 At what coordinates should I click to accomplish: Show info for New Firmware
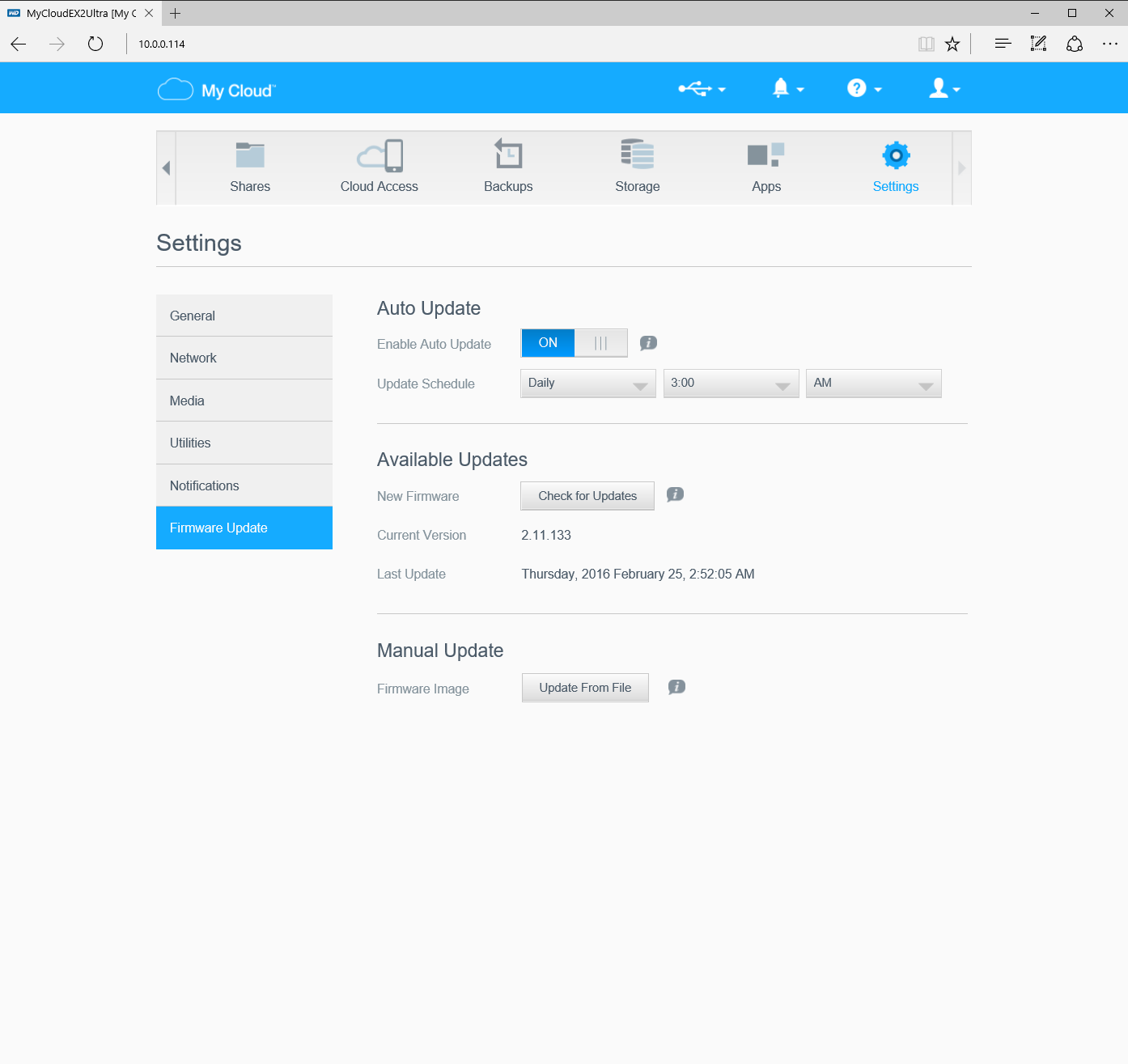tap(675, 494)
